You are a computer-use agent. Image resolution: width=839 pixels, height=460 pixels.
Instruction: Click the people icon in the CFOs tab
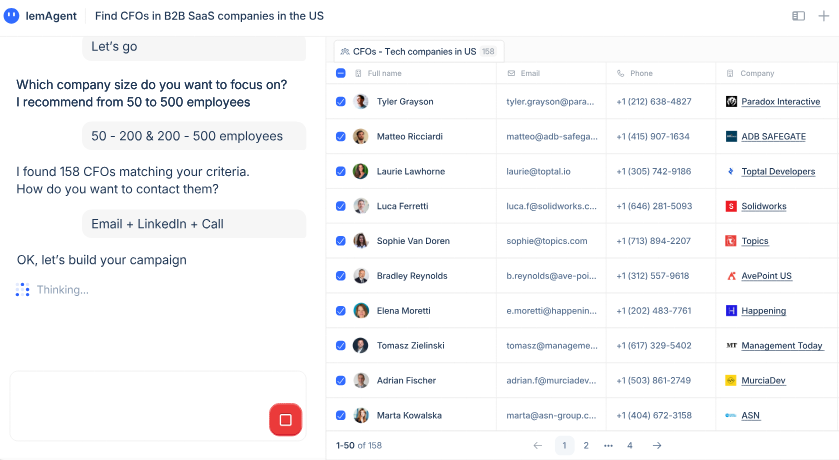[x=345, y=52]
